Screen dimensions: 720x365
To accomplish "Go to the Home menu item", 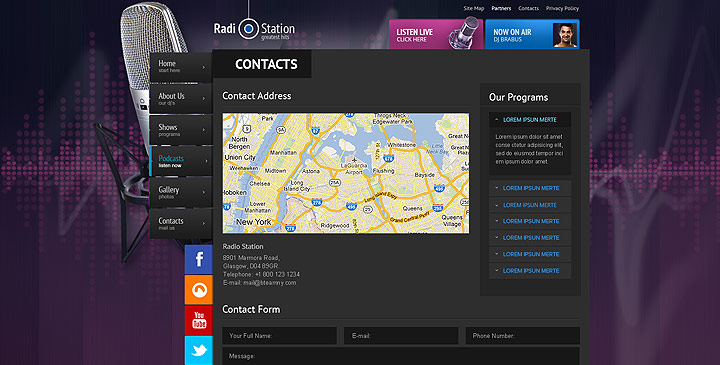I will (180, 67).
